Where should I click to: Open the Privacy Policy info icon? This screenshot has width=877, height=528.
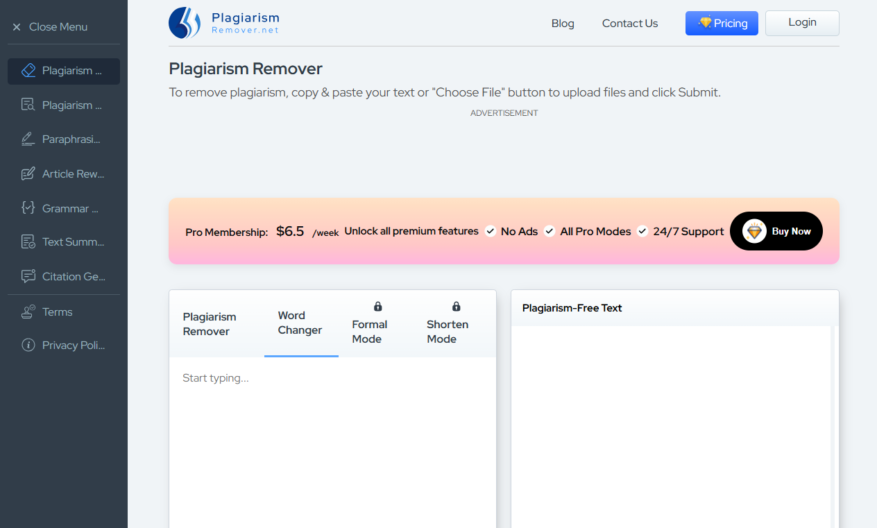[x=28, y=345]
